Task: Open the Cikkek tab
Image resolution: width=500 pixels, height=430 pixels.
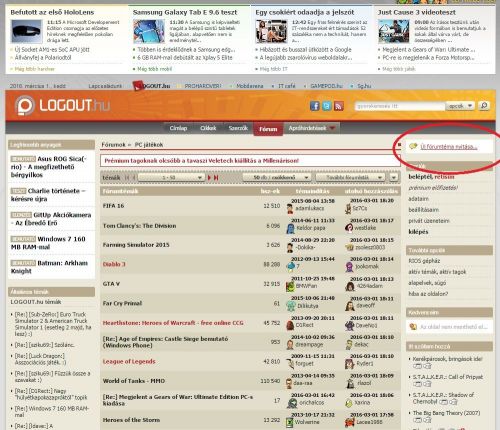Action: point(208,128)
